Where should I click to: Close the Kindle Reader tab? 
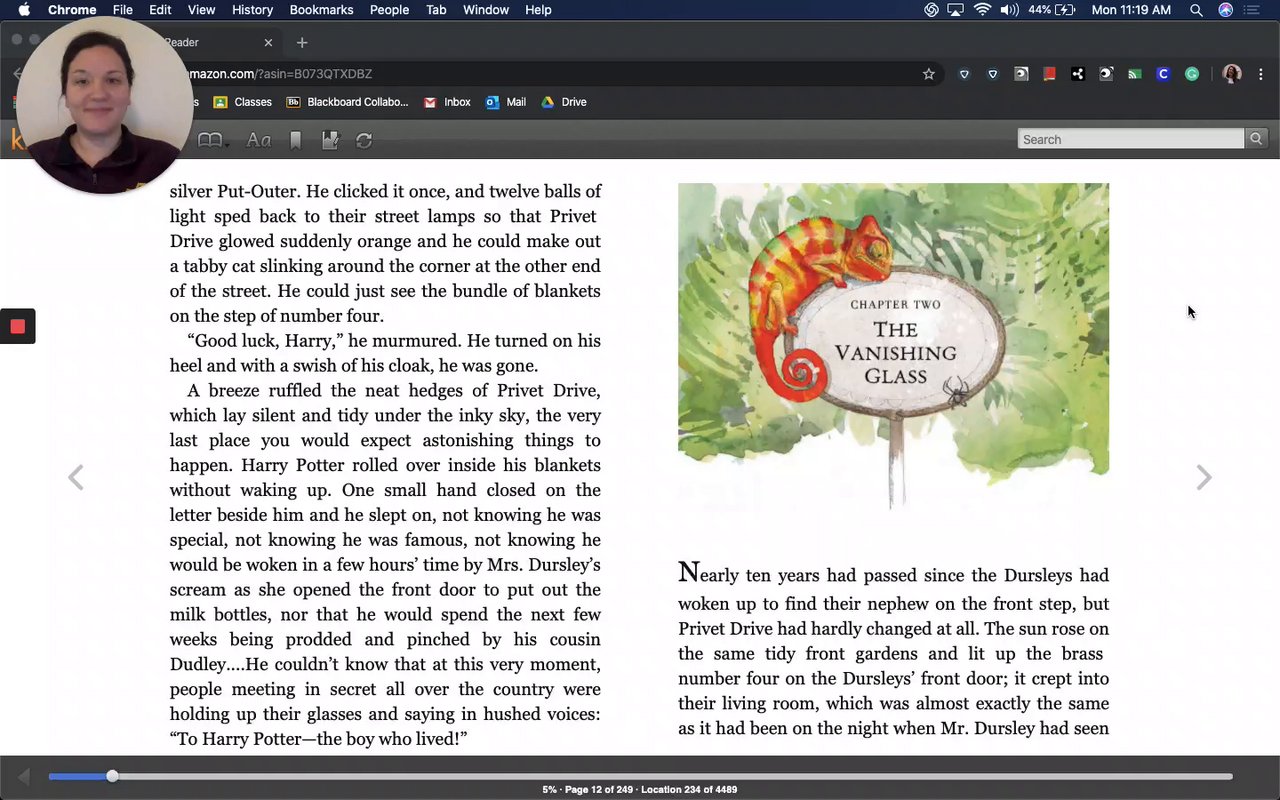pos(268,42)
